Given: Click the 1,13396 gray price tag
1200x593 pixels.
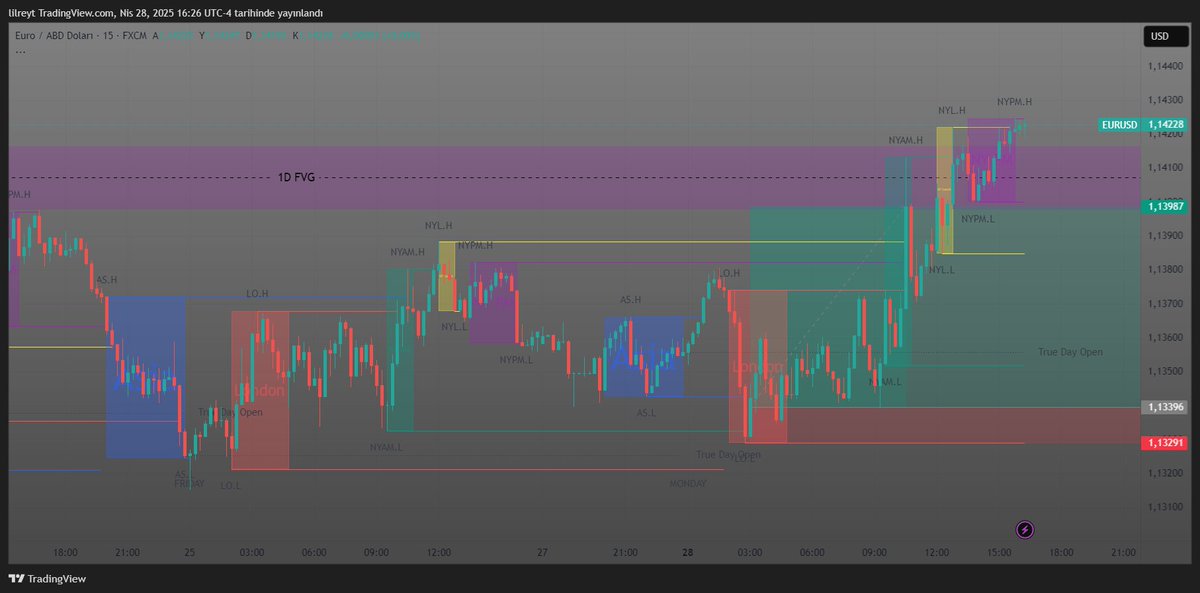Looking at the screenshot, I should [x=1166, y=407].
